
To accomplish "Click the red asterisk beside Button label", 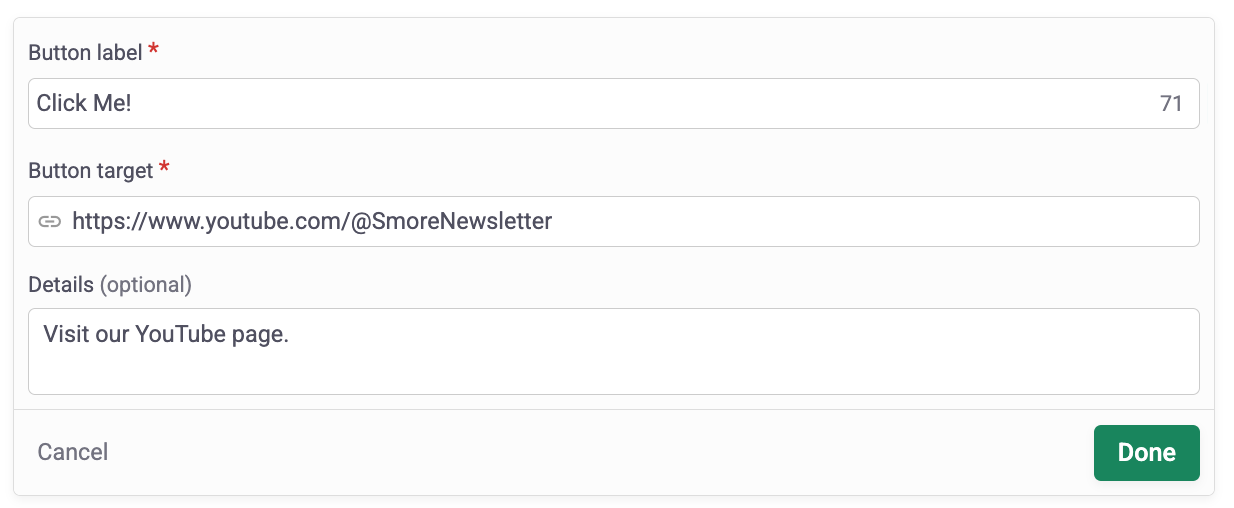I will [153, 50].
